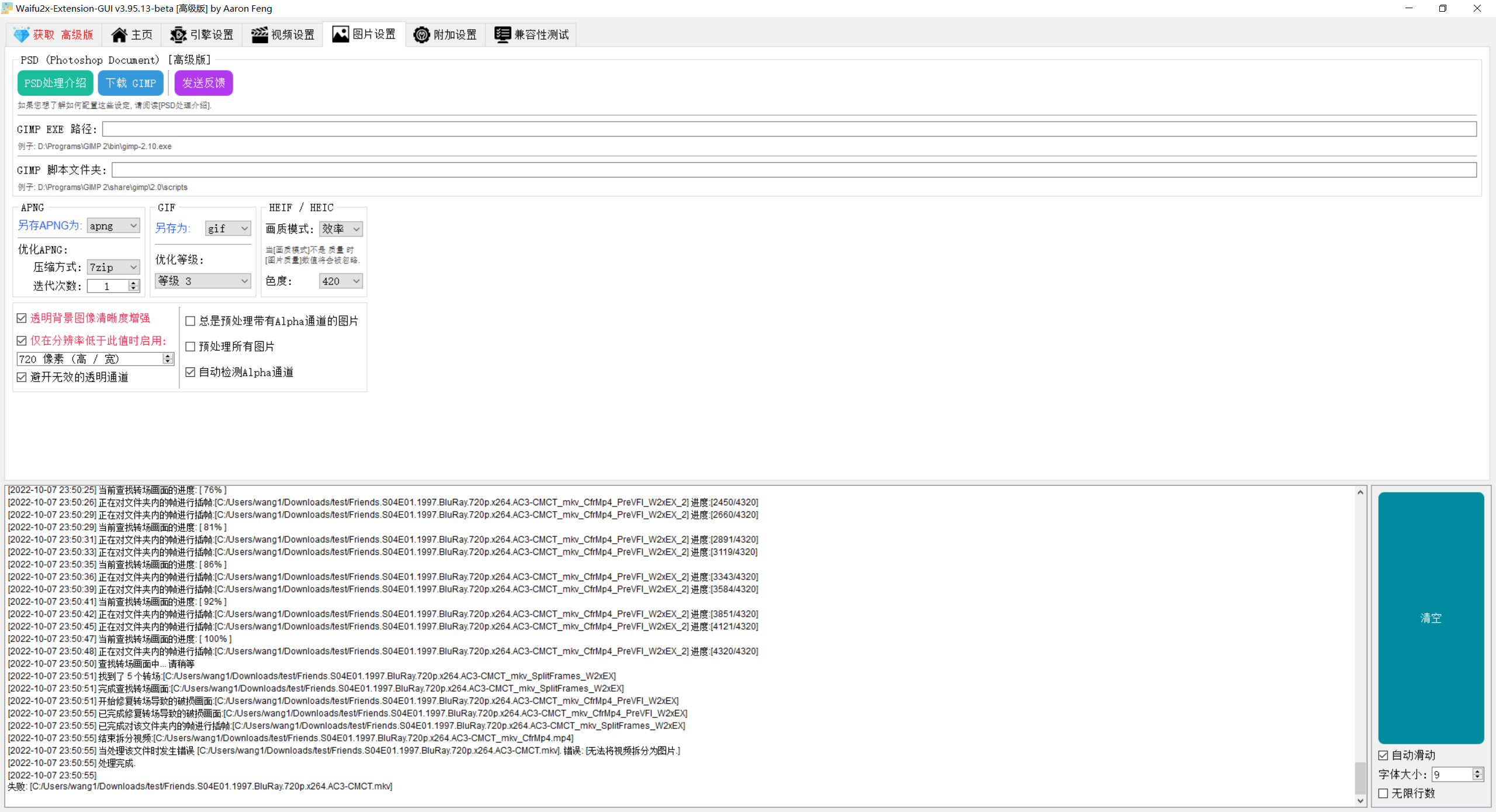Click the picture icon for image settings
This screenshot has width=1496, height=812.
tap(340, 34)
